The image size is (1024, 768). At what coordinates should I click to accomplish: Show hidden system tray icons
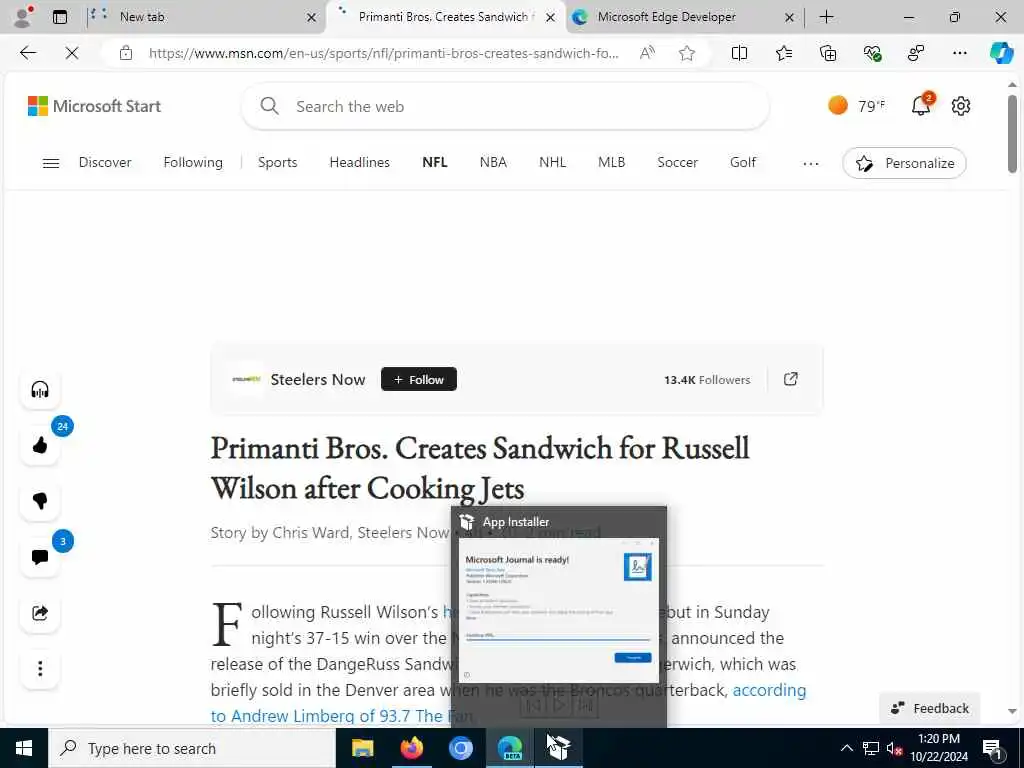(x=846, y=748)
